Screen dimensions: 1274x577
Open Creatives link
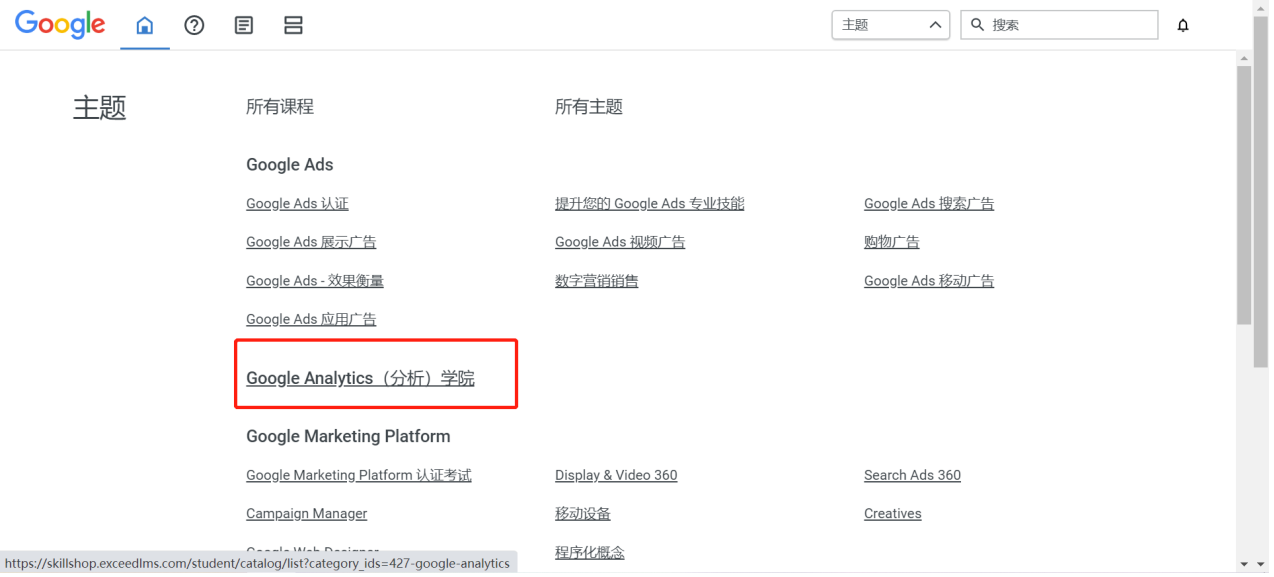(893, 514)
